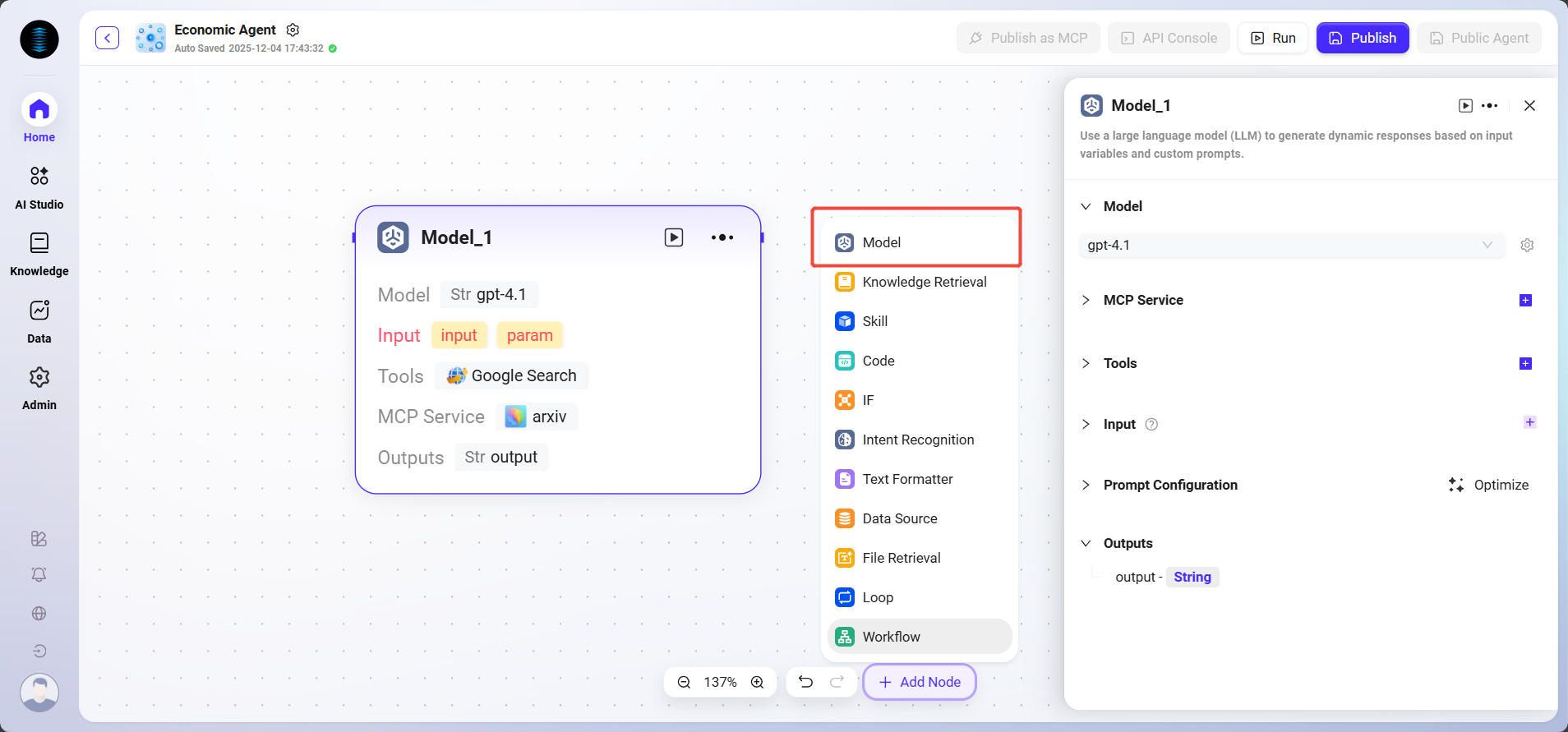Open AI Studio in the sidebar
The width and height of the screenshot is (1568, 732).
click(x=39, y=186)
